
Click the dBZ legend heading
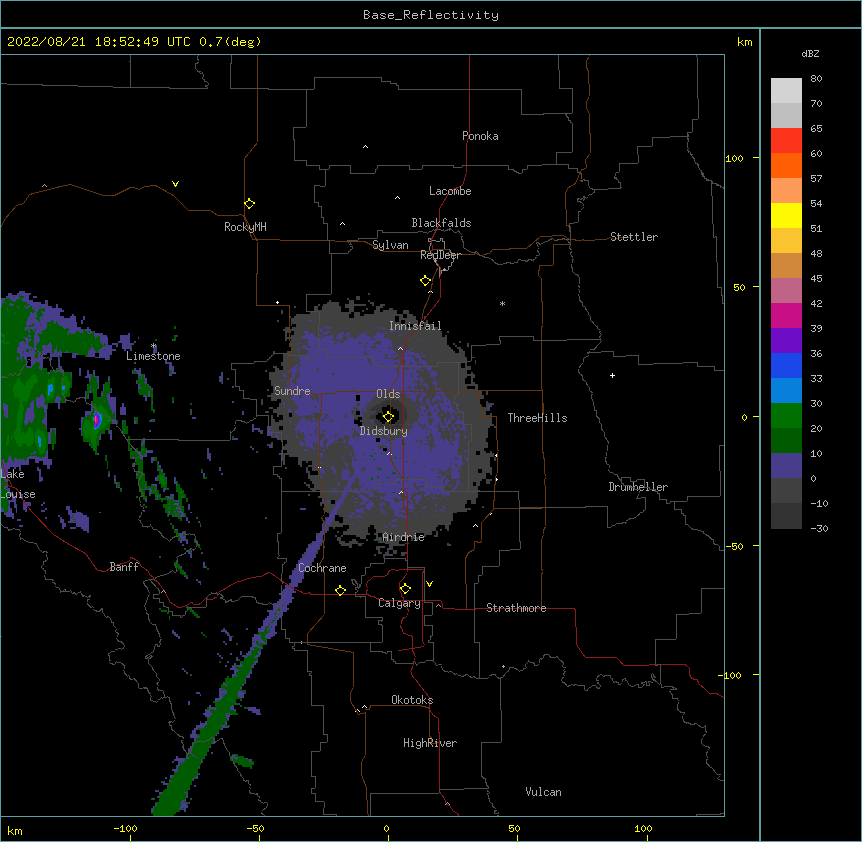point(810,53)
